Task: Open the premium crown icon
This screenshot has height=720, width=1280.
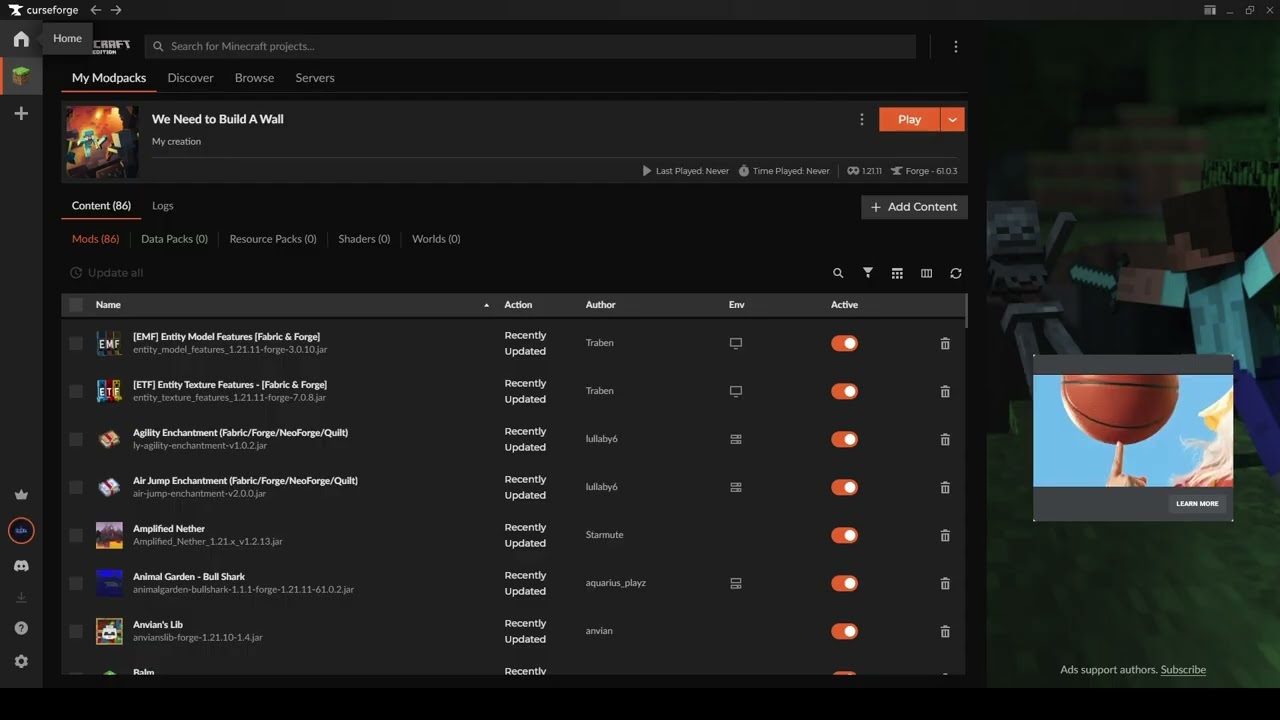Action: coord(21,494)
